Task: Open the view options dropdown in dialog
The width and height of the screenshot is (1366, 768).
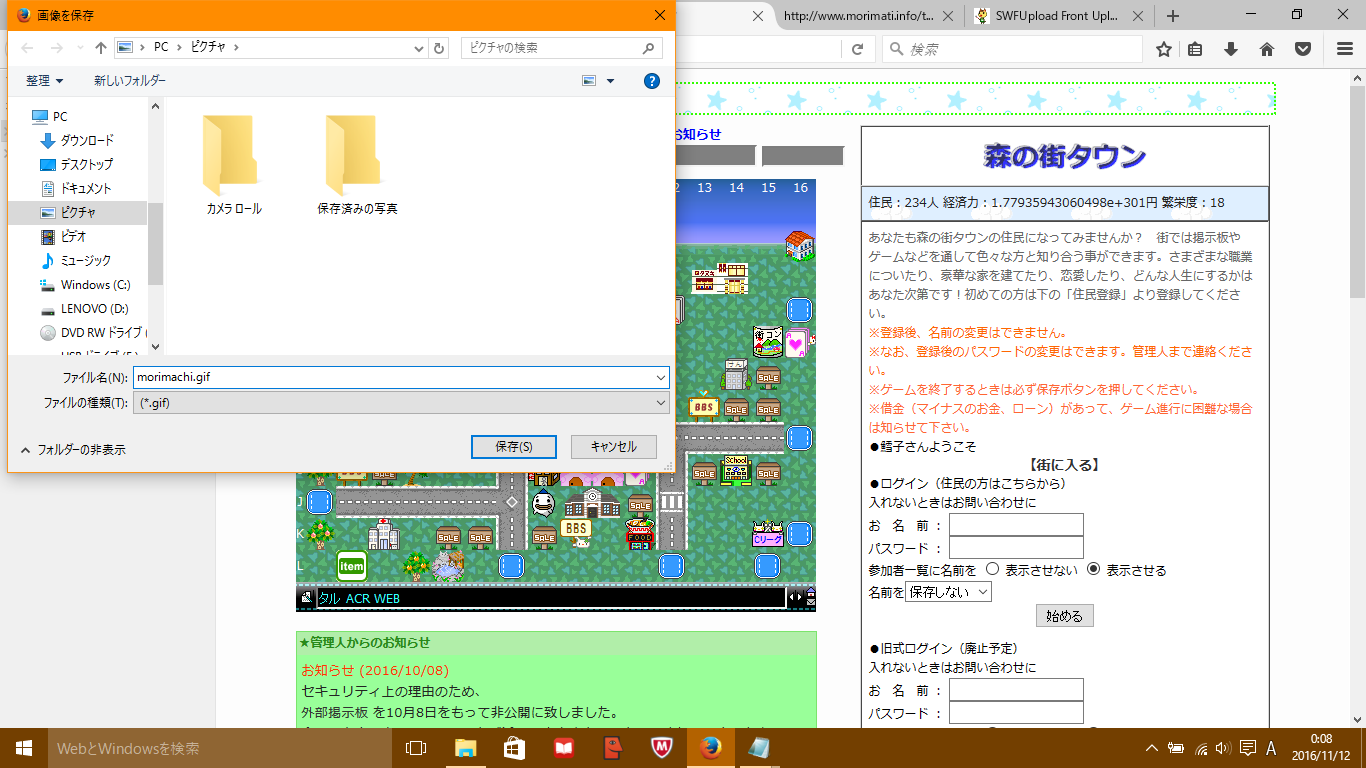Action: [610, 81]
